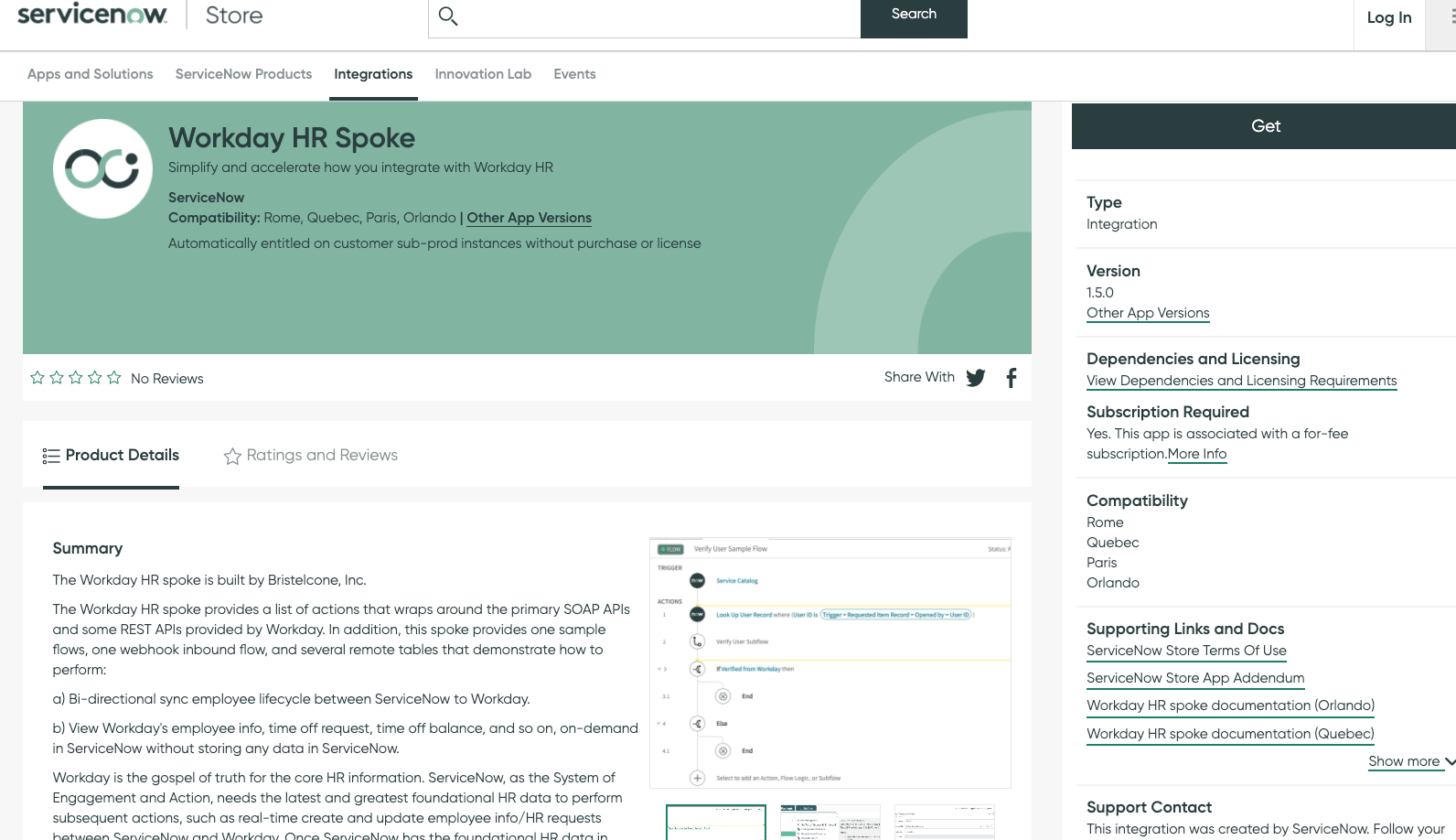
Task: Open the large flow screenshot preview
Action: (830, 662)
